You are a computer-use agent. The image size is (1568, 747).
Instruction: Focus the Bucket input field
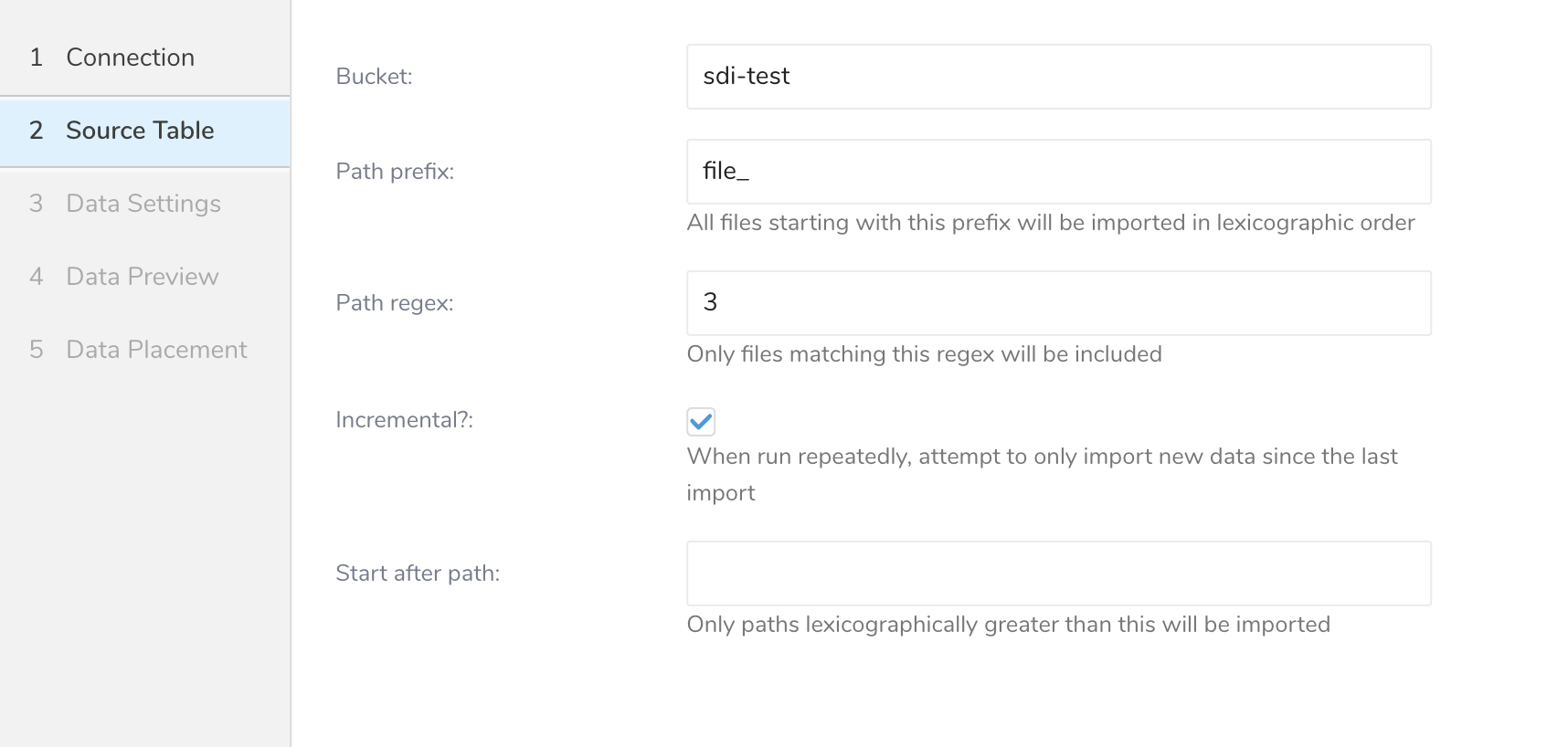click(1058, 77)
